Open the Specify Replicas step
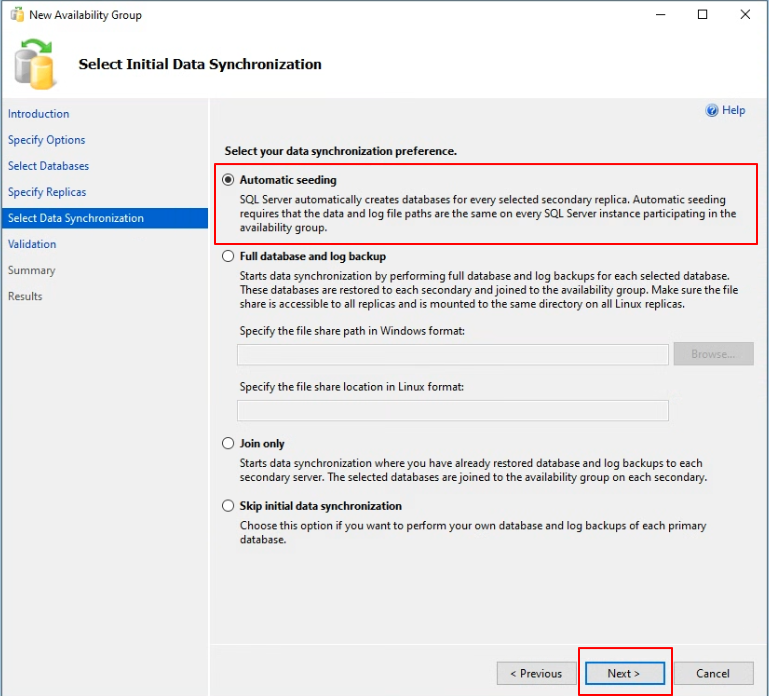The height and width of the screenshot is (696, 769). coord(47,192)
